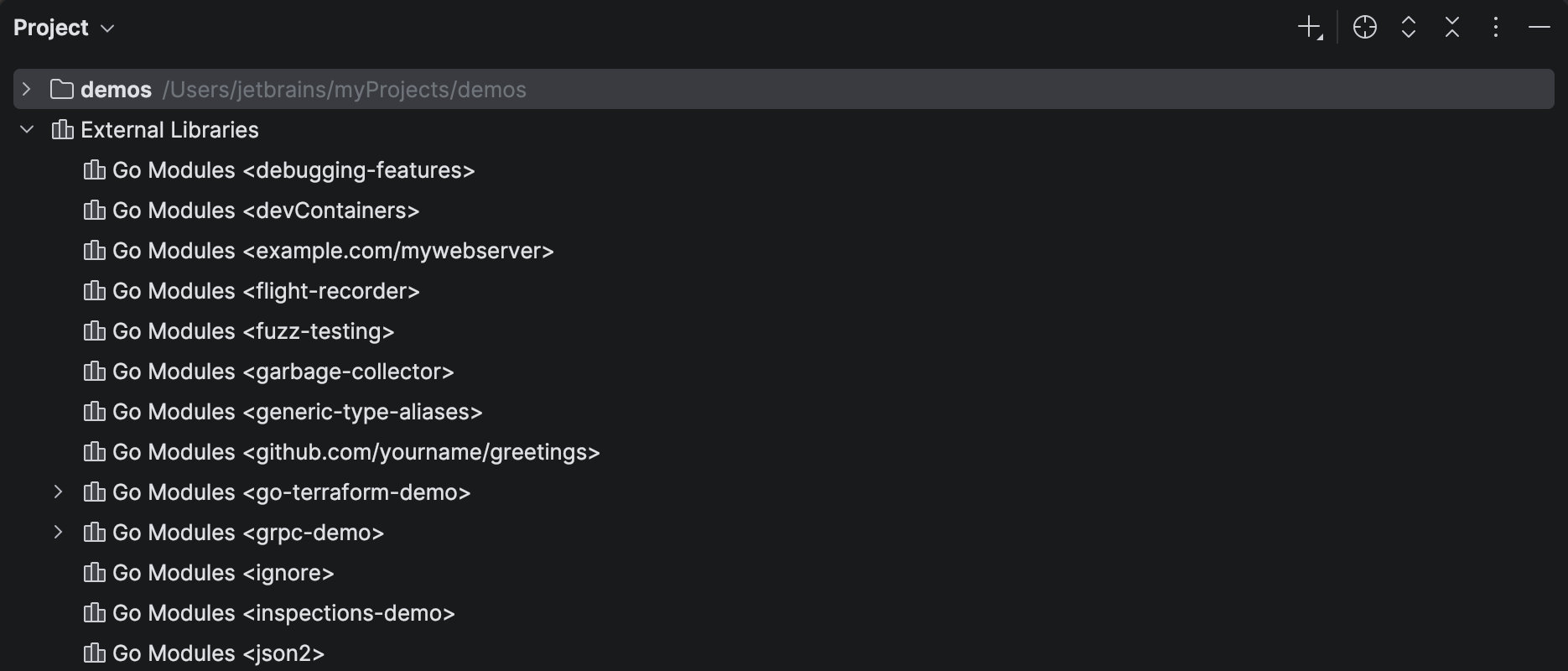Click the Select Opened File crosshair icon
The width and height of the screenshot is (1568, 671).
click(x=1365, y=28)
